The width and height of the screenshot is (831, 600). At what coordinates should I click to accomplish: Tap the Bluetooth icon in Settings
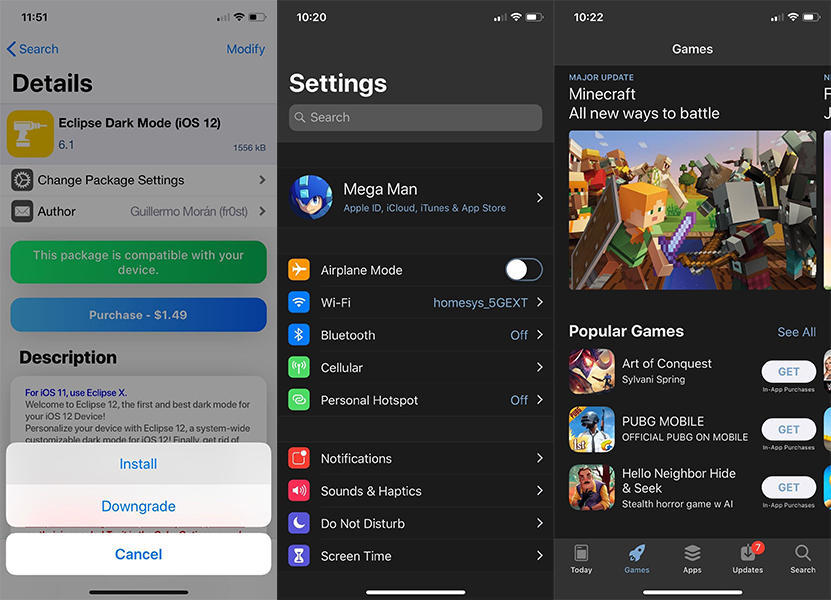[299, 334]
